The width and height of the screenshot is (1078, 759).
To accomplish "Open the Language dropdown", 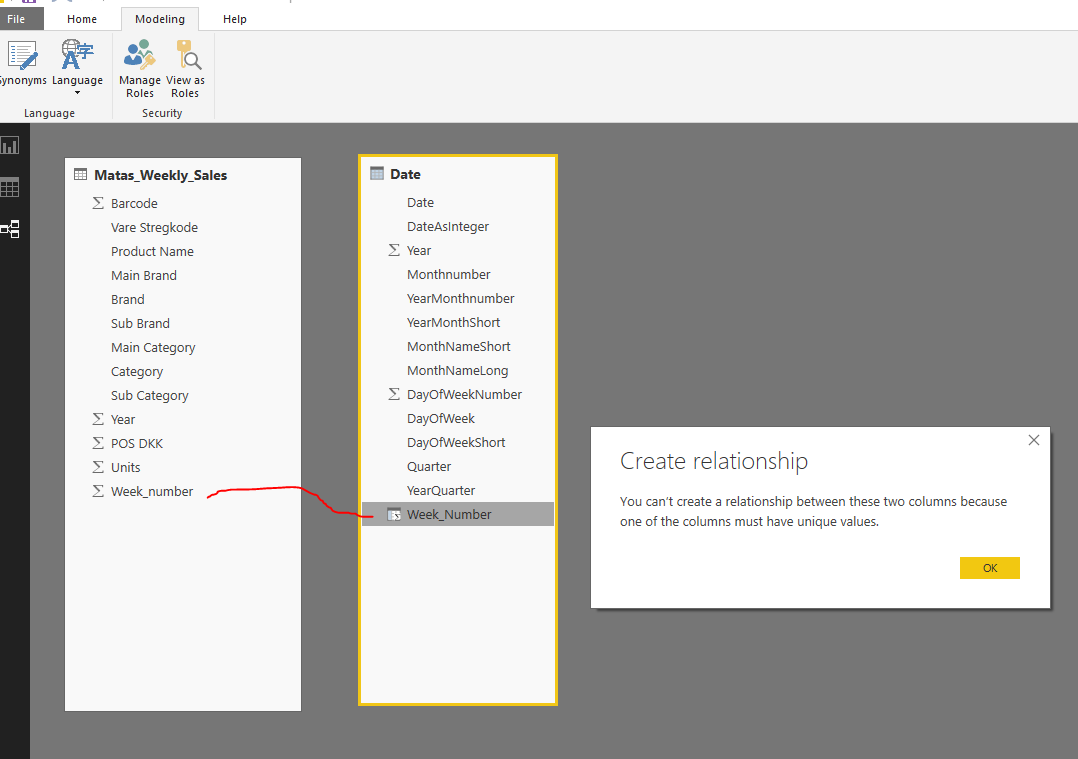I will (x=77, y=67).
